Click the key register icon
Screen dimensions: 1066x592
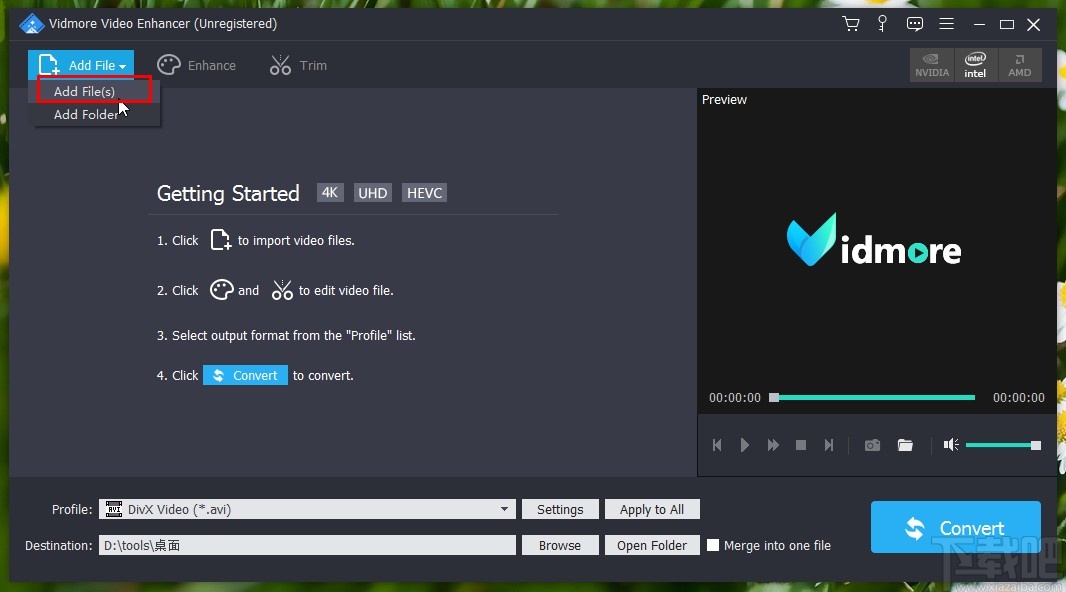pyautogui.click(x=882, y=24)
